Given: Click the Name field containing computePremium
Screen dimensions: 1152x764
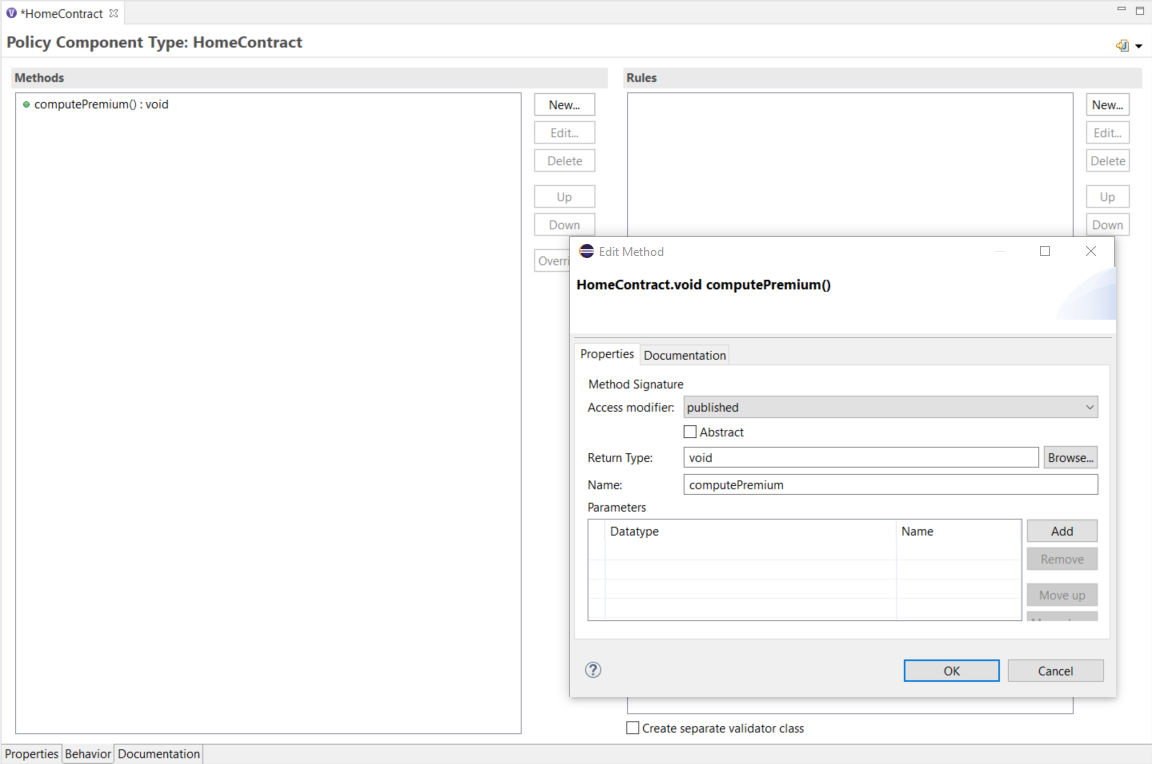Looking at the screenshot, I should (890, 484).
